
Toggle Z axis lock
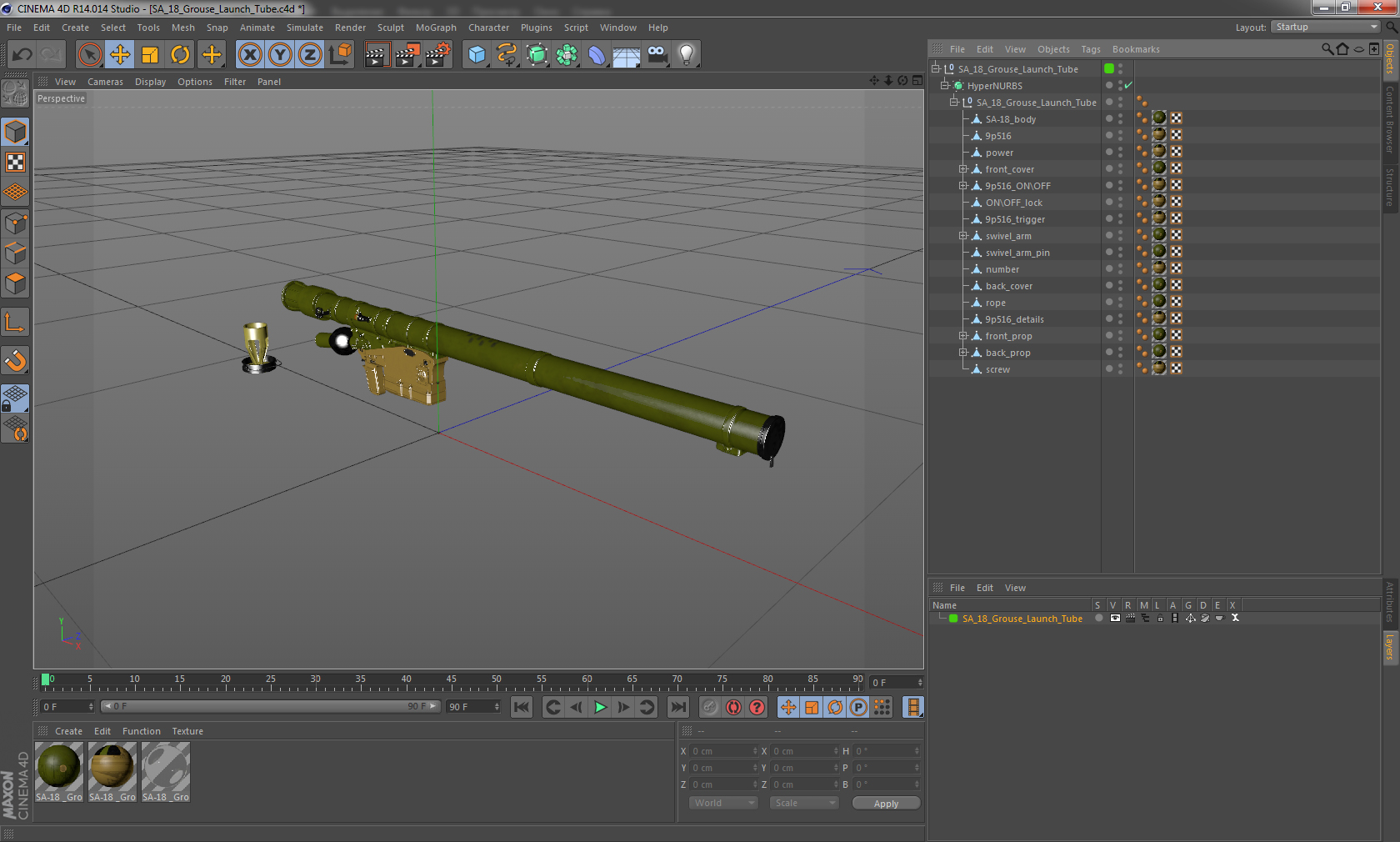[x=310, y=55]
